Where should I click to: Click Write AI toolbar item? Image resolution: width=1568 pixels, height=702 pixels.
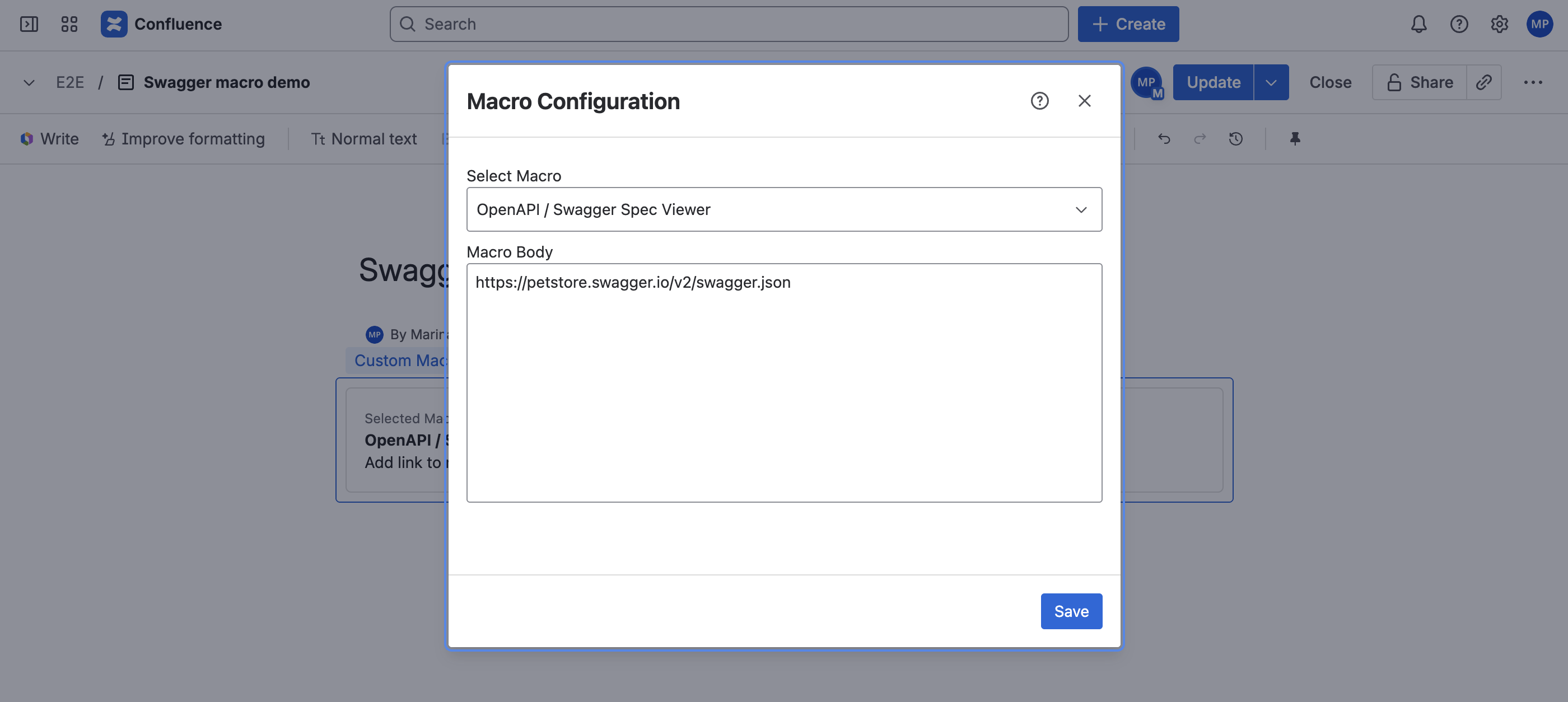(x=49, y=139)
